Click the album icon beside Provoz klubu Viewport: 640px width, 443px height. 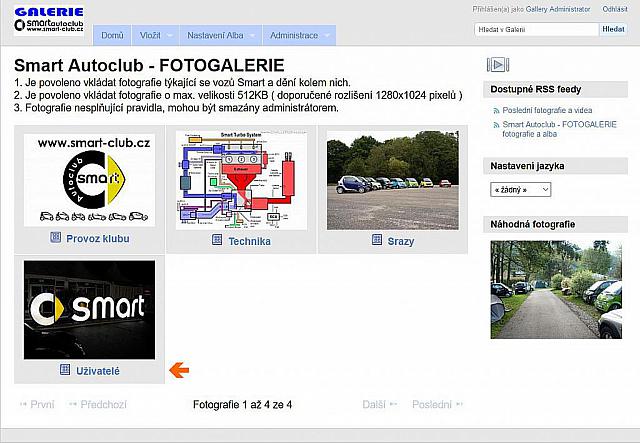pos(56,237)
